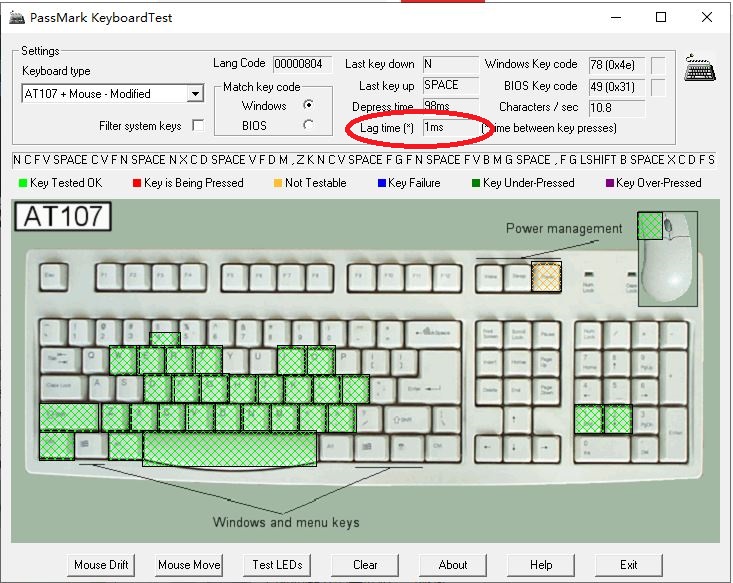Click the Test LEDs button
Image resolution: width=733 pixels, height=583 pixels.
pos(277,565)
